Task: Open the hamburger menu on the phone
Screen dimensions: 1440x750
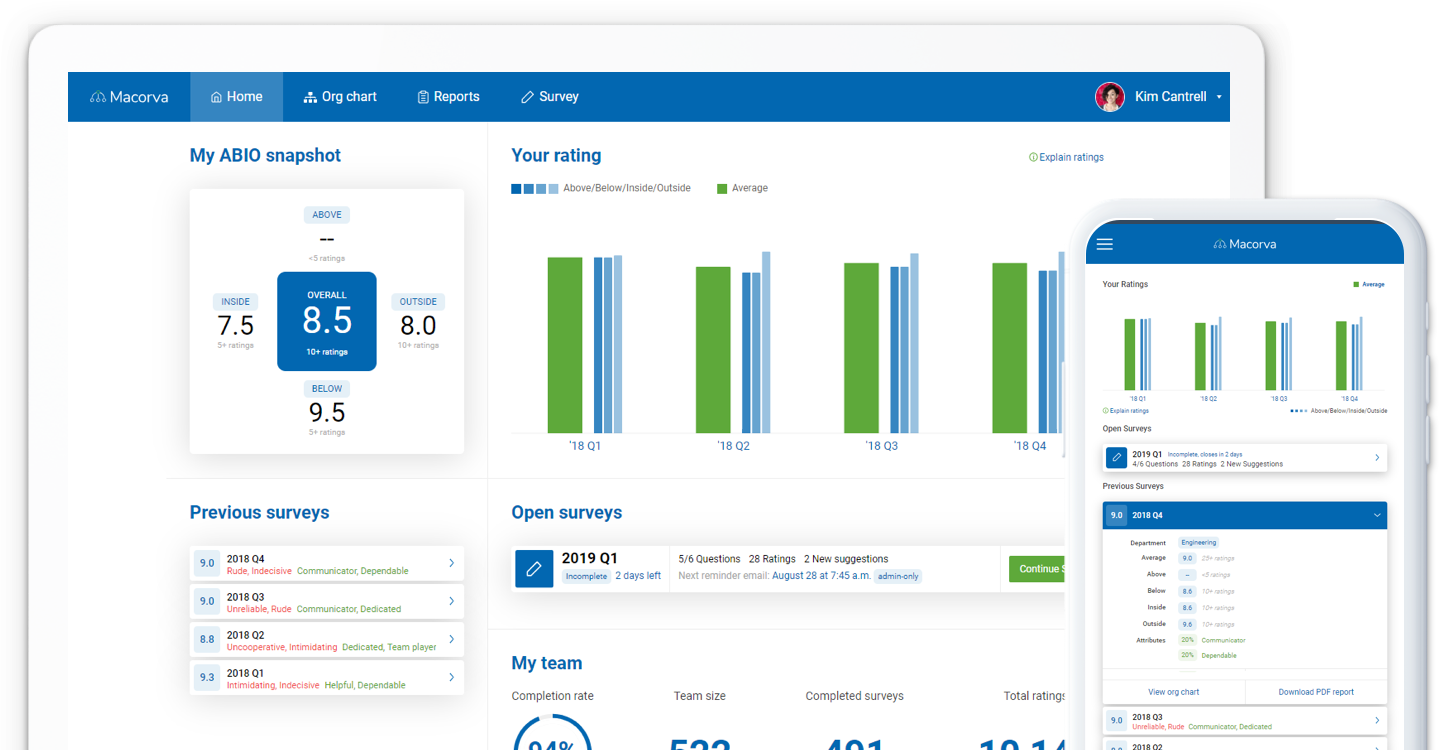Action: pyautogui.click(x=1105, y=244)
